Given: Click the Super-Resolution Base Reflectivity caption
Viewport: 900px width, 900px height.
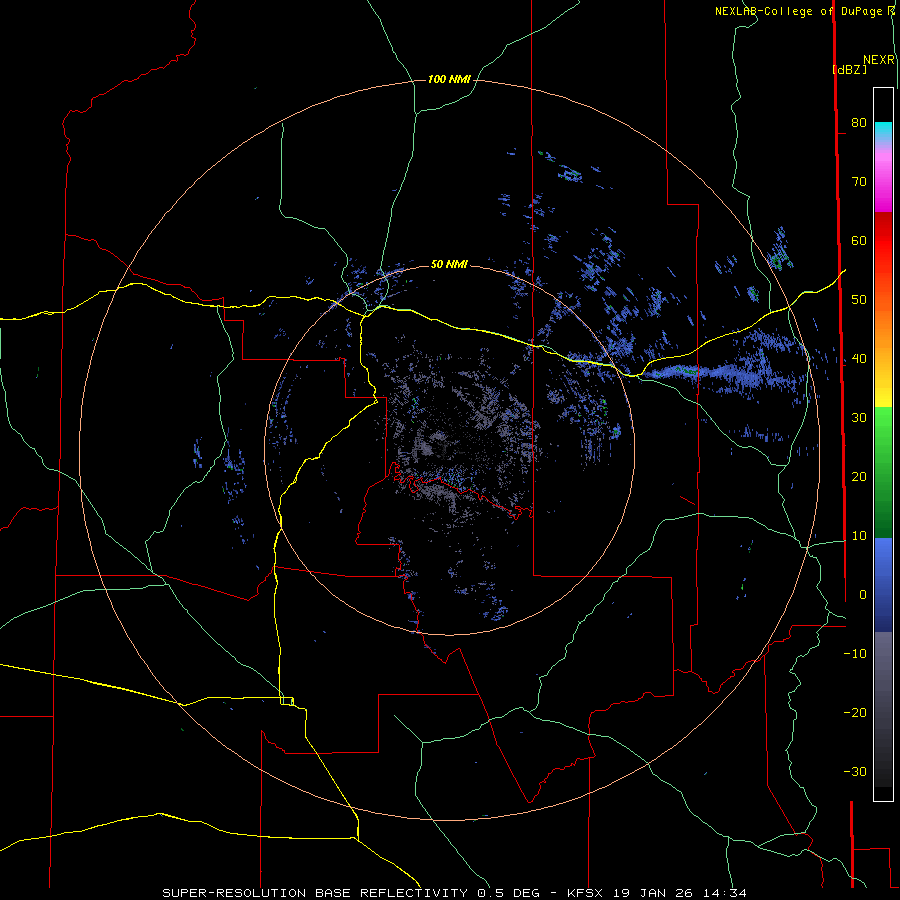Looking at the screenshot, I should coord(315,893).
